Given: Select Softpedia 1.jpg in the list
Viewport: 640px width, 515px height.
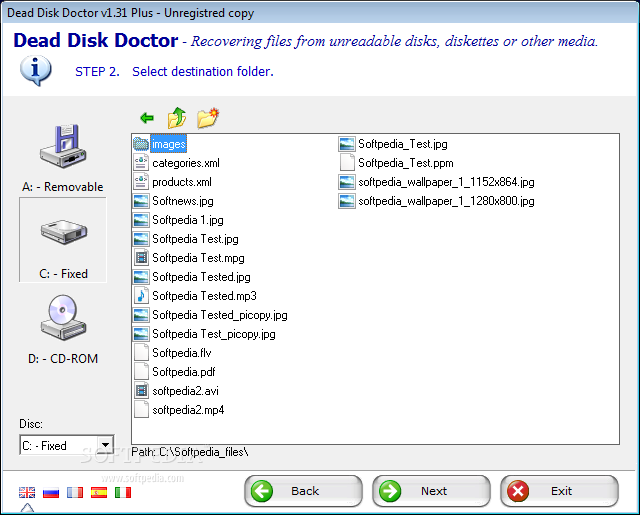Looking at the screenshot, I should 188,220.
